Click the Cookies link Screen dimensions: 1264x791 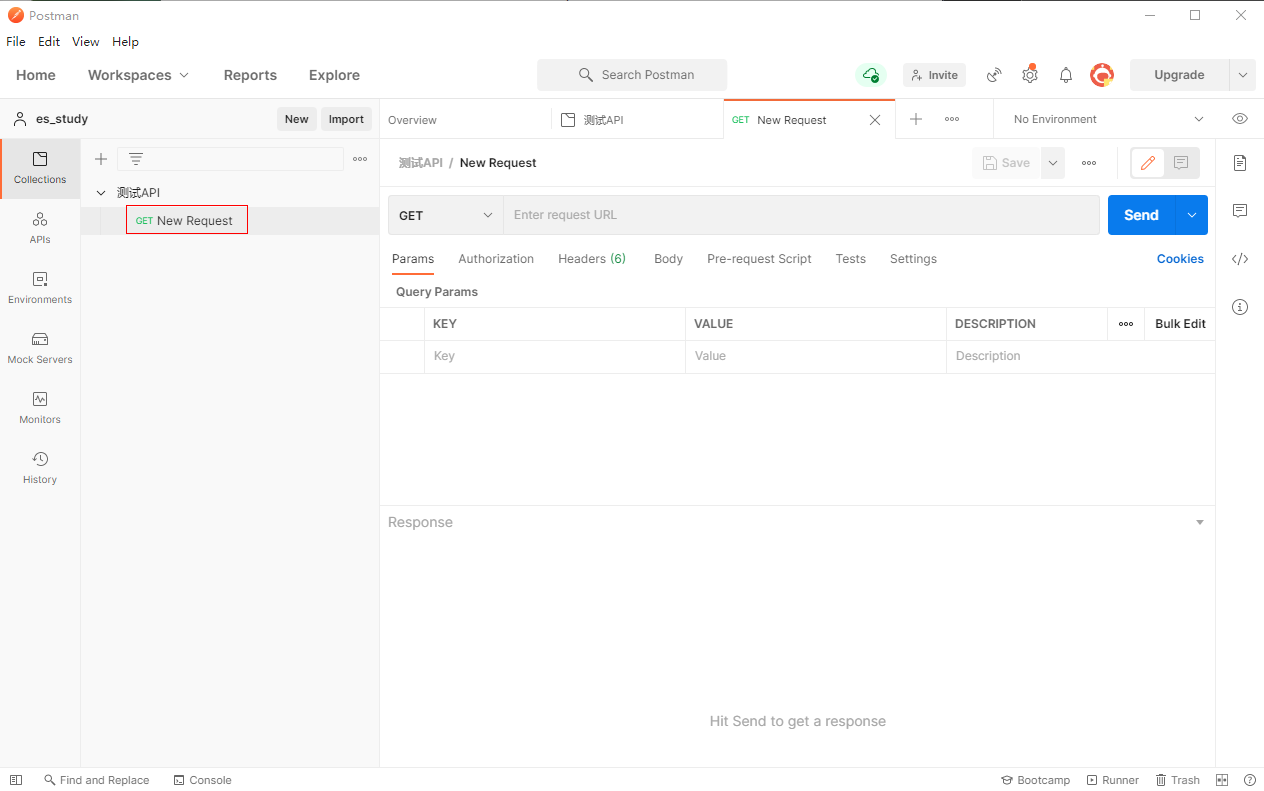coord(1180,259)
